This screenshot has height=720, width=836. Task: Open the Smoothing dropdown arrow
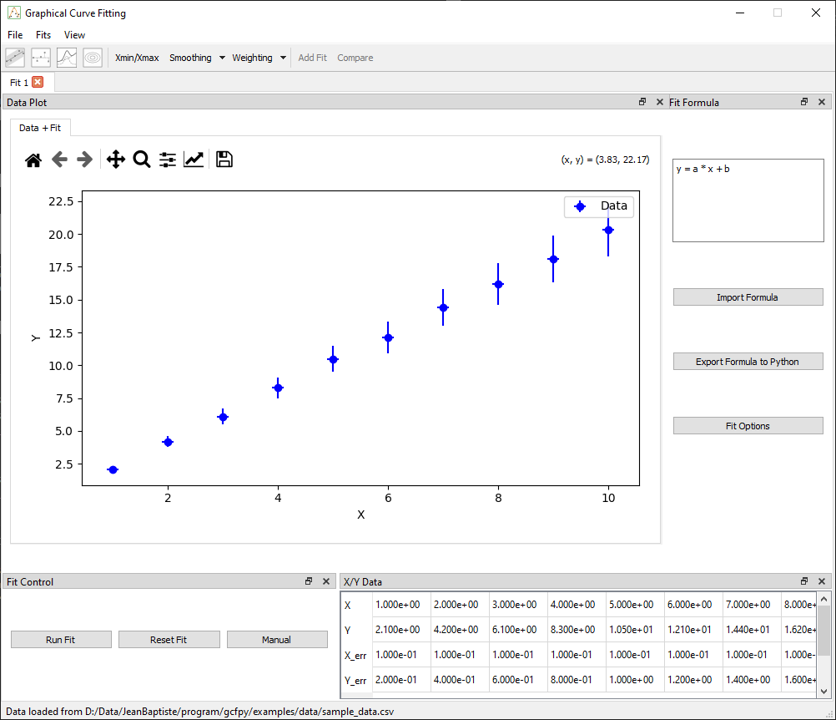(222, 58)
